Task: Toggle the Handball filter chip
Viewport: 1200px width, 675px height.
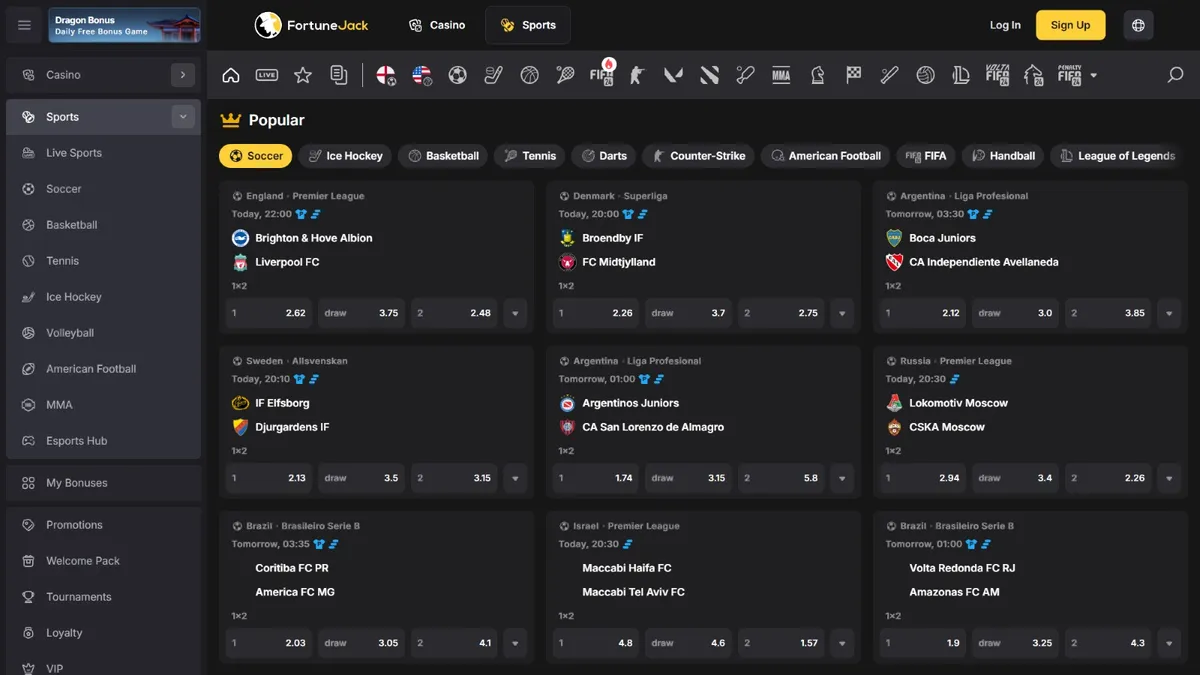Action: 1002,155
